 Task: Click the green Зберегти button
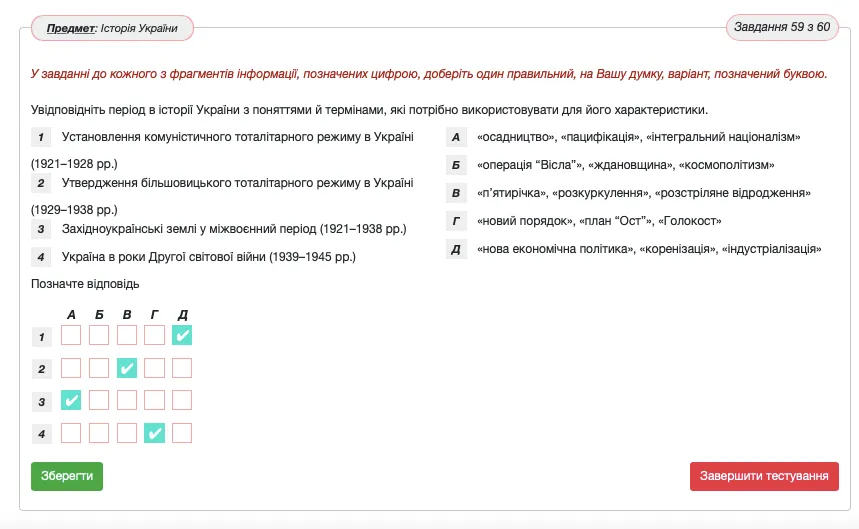coord(67,476)
